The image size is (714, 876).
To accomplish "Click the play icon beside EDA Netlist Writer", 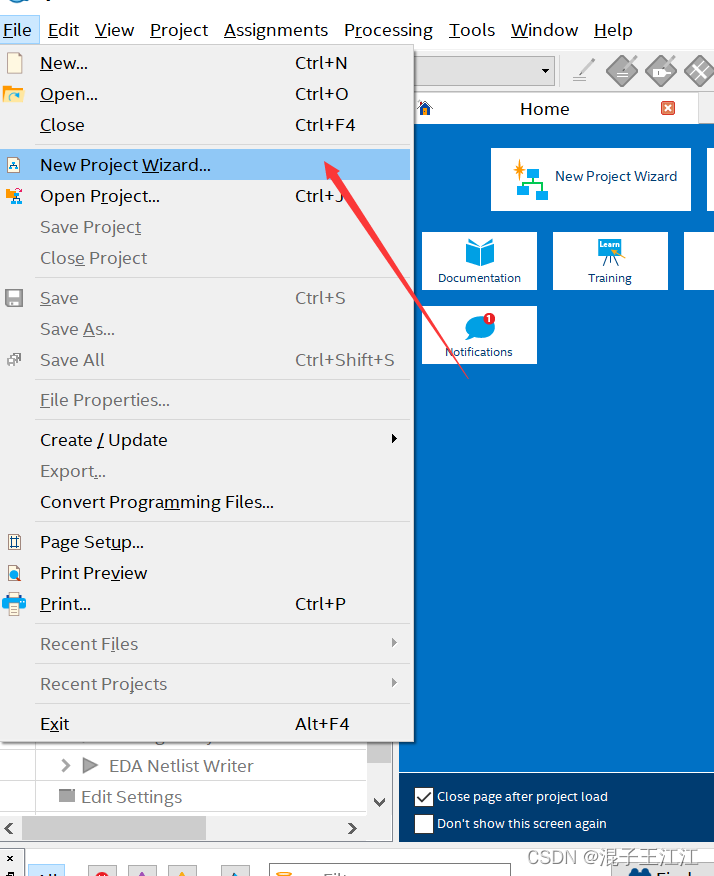I will click(x=90, y=765).
